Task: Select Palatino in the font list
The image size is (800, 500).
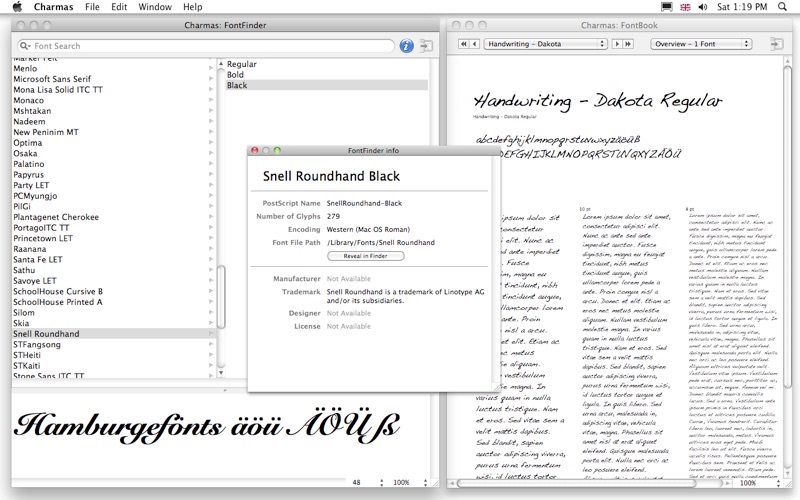Action: tap(29, 164)
